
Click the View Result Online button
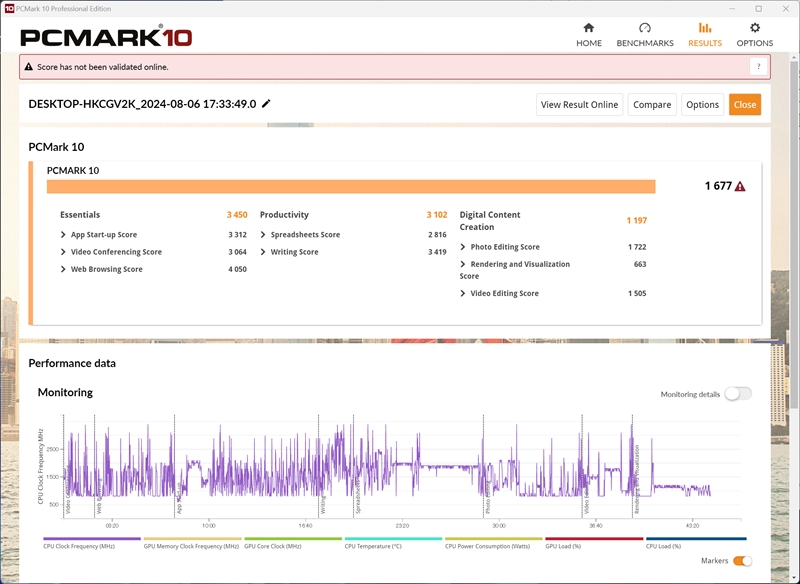pos(579,105)
